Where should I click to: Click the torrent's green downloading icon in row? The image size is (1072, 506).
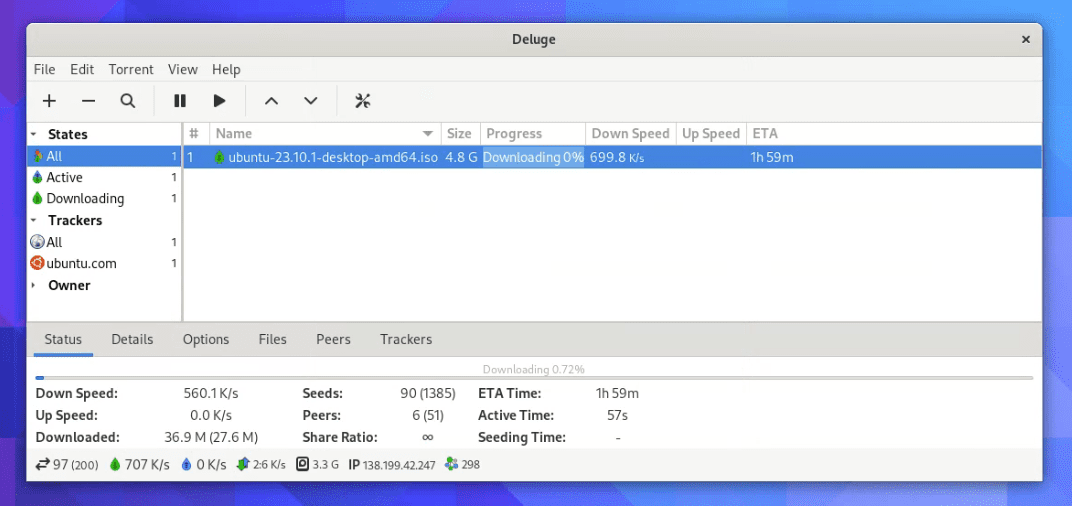click(219, 157)
